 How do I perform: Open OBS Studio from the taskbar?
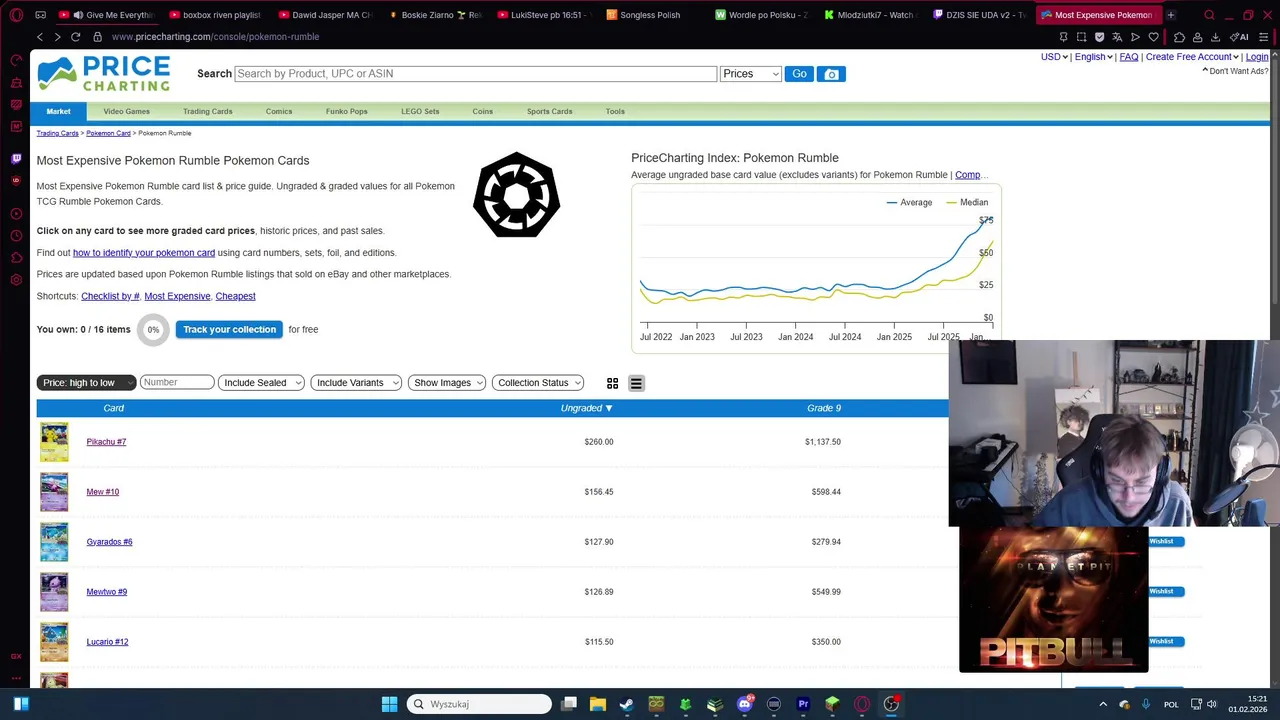coord(891,704)
